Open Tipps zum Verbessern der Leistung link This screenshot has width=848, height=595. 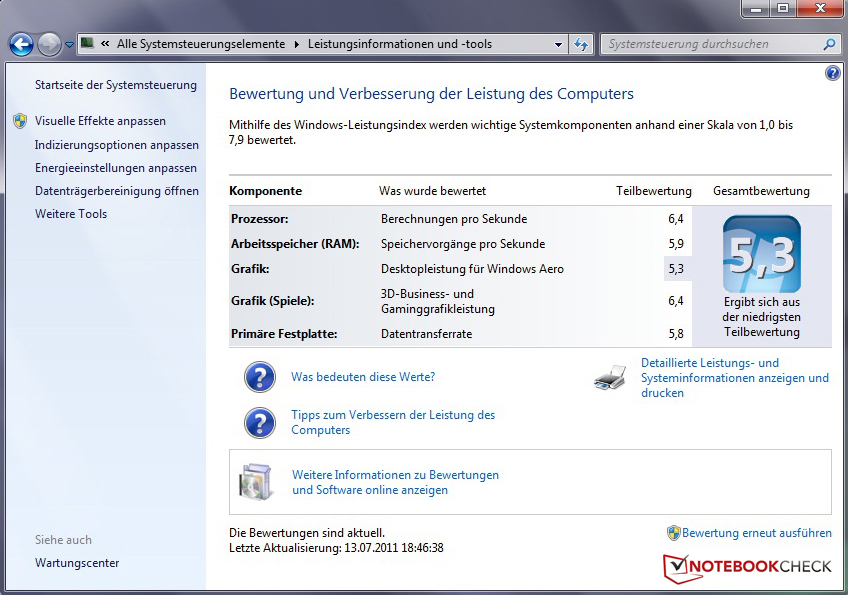(x=393, y=422)
